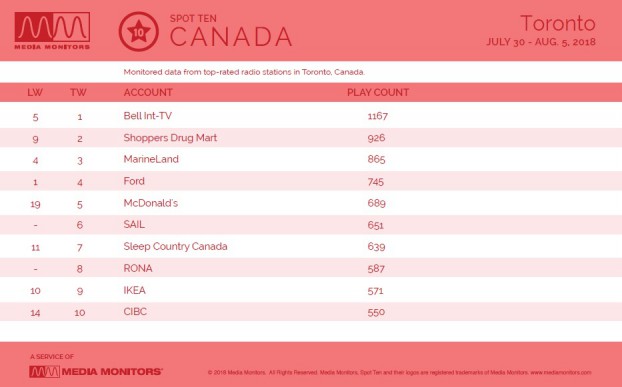Select Sleep Country Canada entry
The width and height of the screenshot is (622, 387).
coord(175,247)
